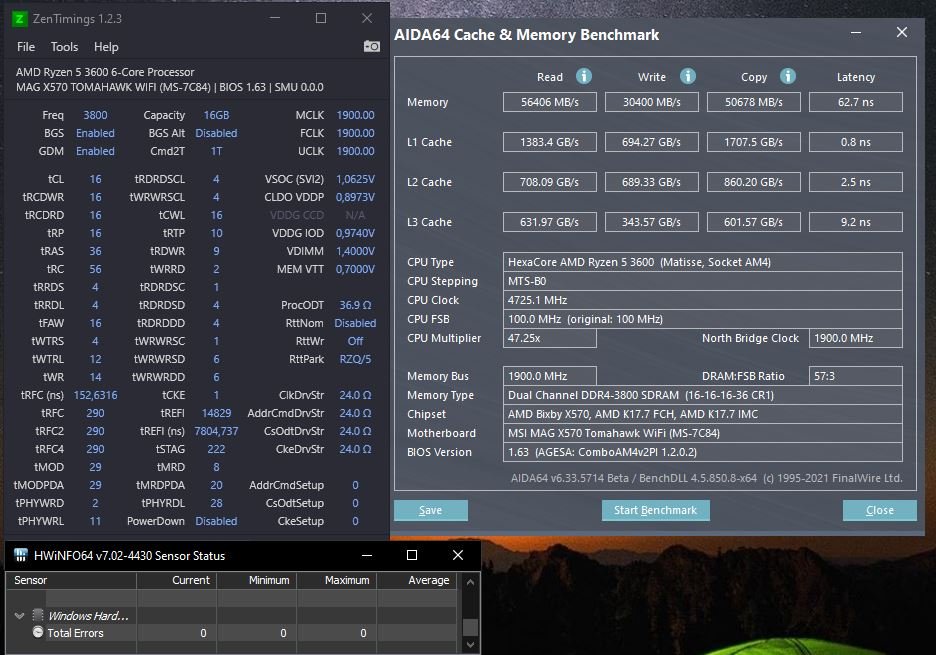Click the Memory Copy 50678 MB/s field

pos(754,102)
